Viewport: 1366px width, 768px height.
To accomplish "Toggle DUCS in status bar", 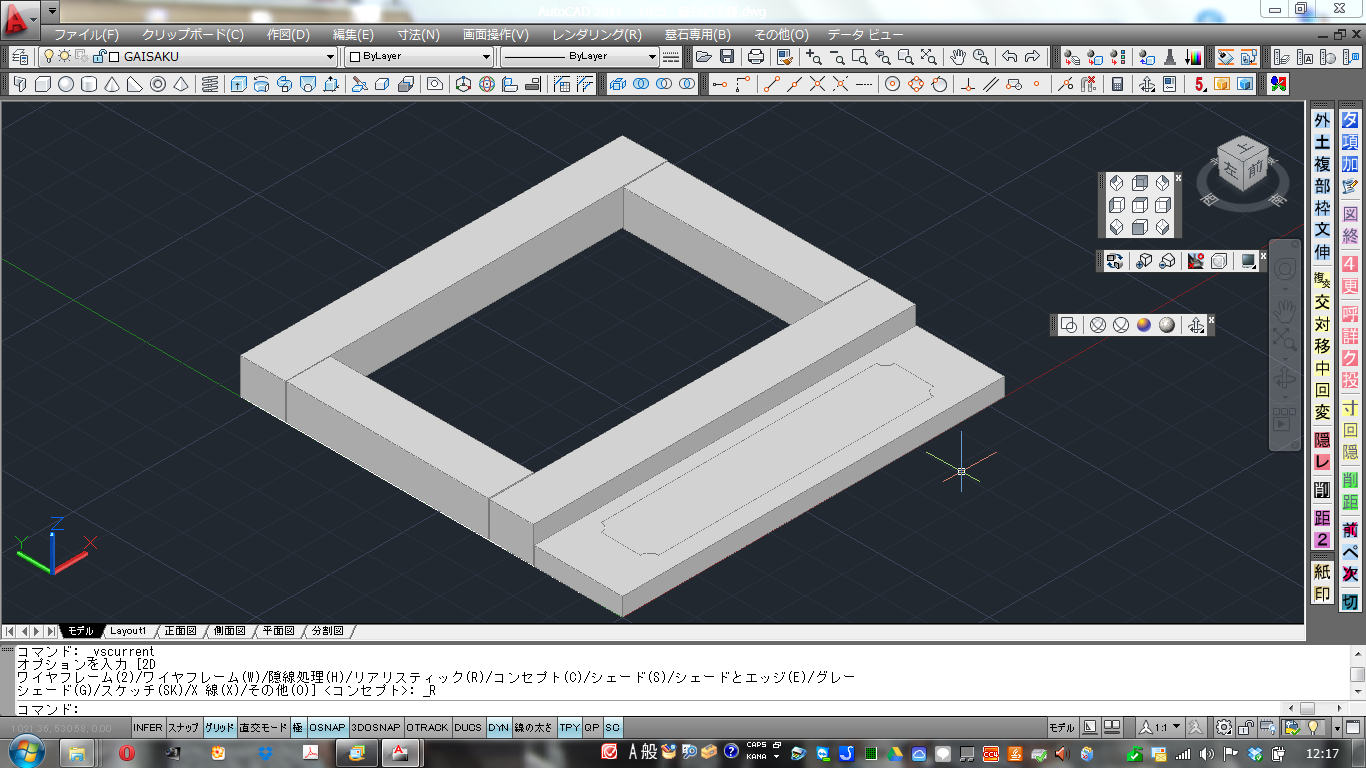I will tap(469, 728).
